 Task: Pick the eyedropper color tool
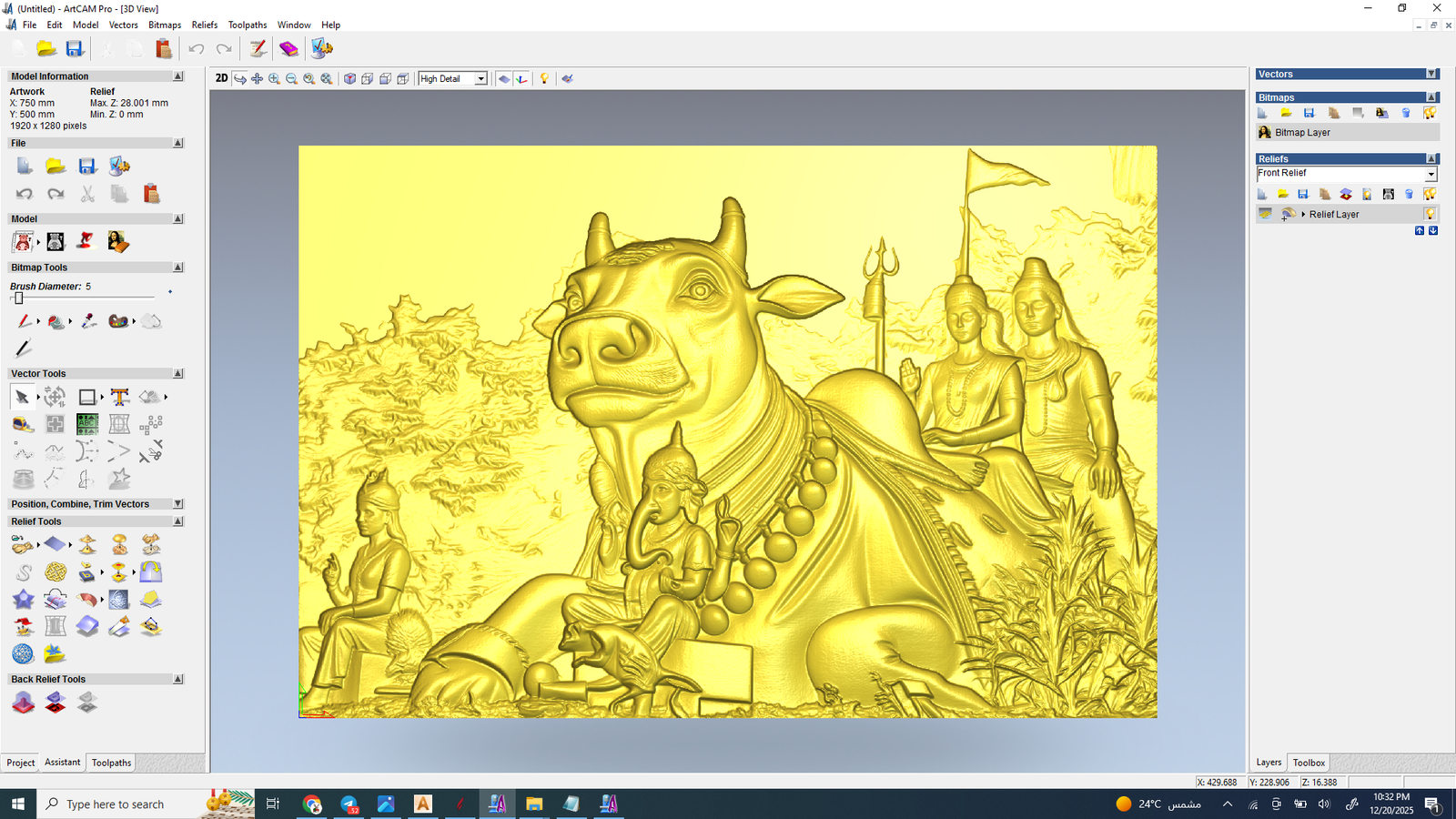pos(88,321)
